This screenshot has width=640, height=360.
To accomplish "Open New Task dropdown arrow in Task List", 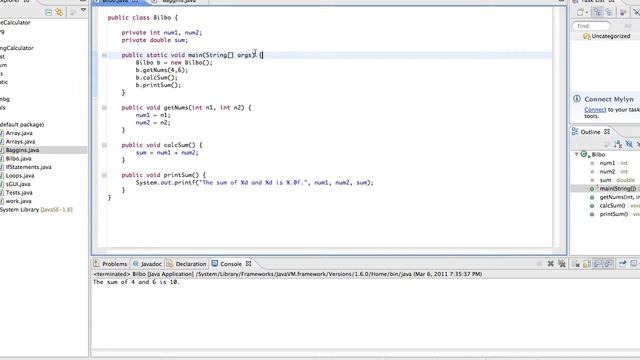I will (587, 13).
